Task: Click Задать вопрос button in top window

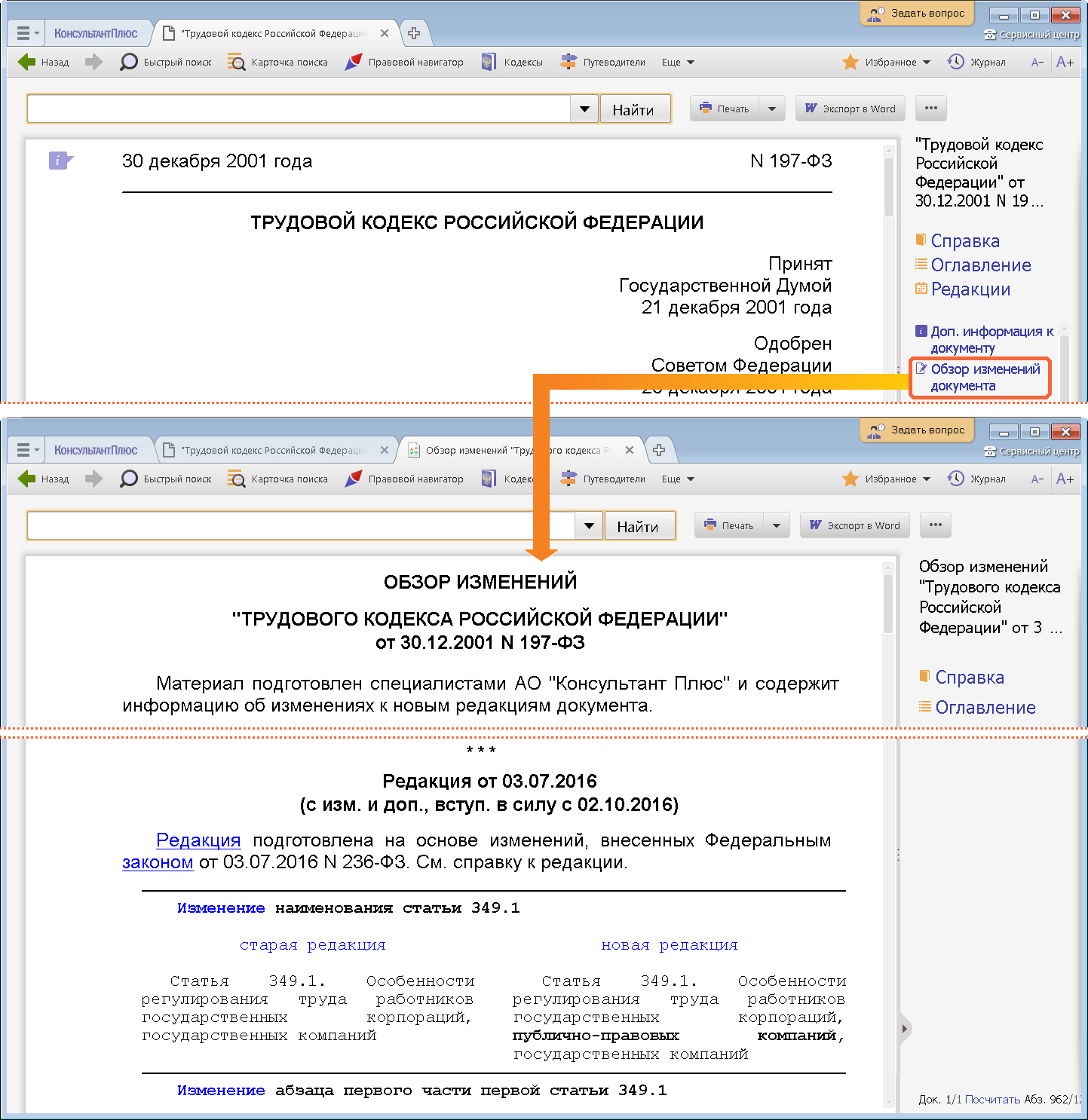Action: tap(917, 13)
